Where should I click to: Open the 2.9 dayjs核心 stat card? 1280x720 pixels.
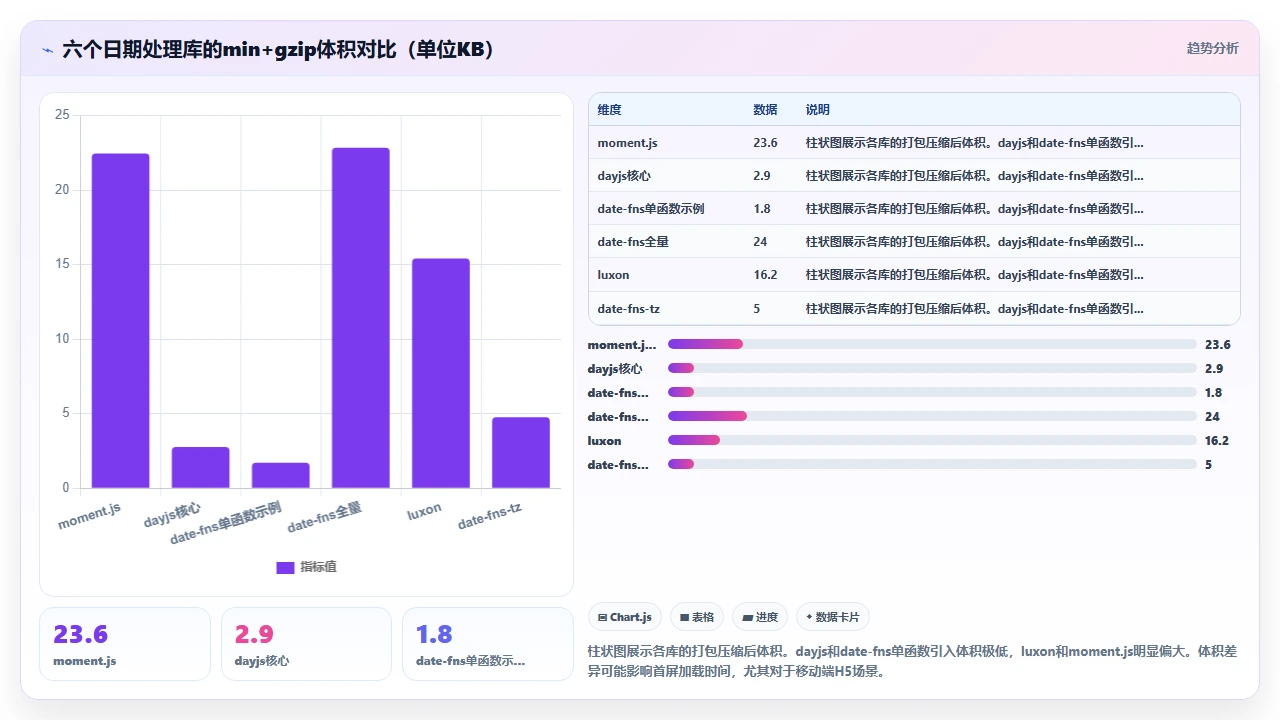point(307,644)
